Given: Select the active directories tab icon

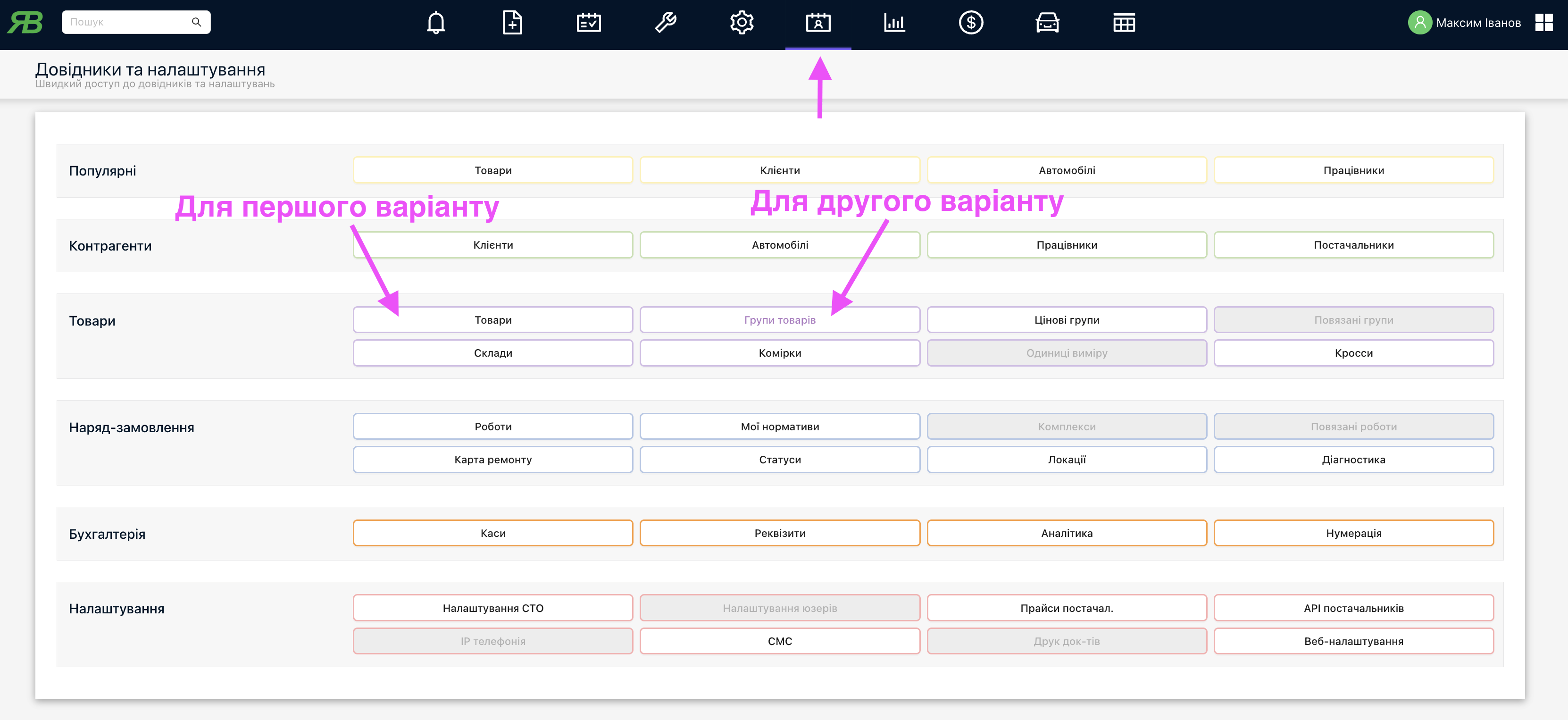Looking at the screenshot, I should pos(818,23).
